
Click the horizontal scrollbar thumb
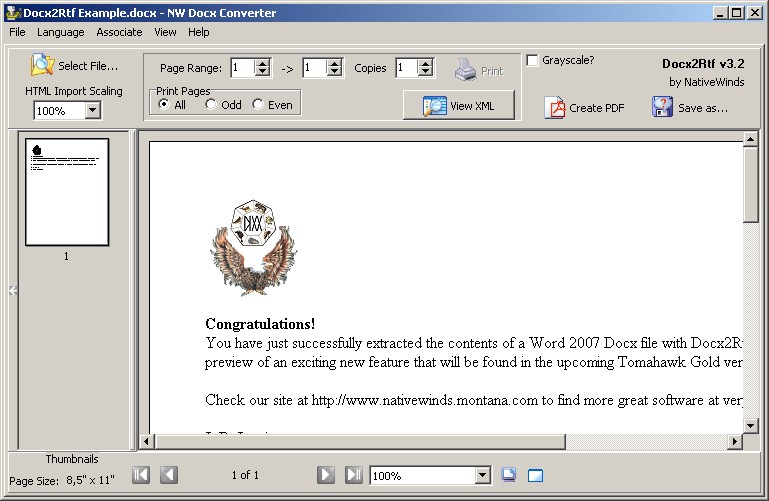click(x=360, y=441)
